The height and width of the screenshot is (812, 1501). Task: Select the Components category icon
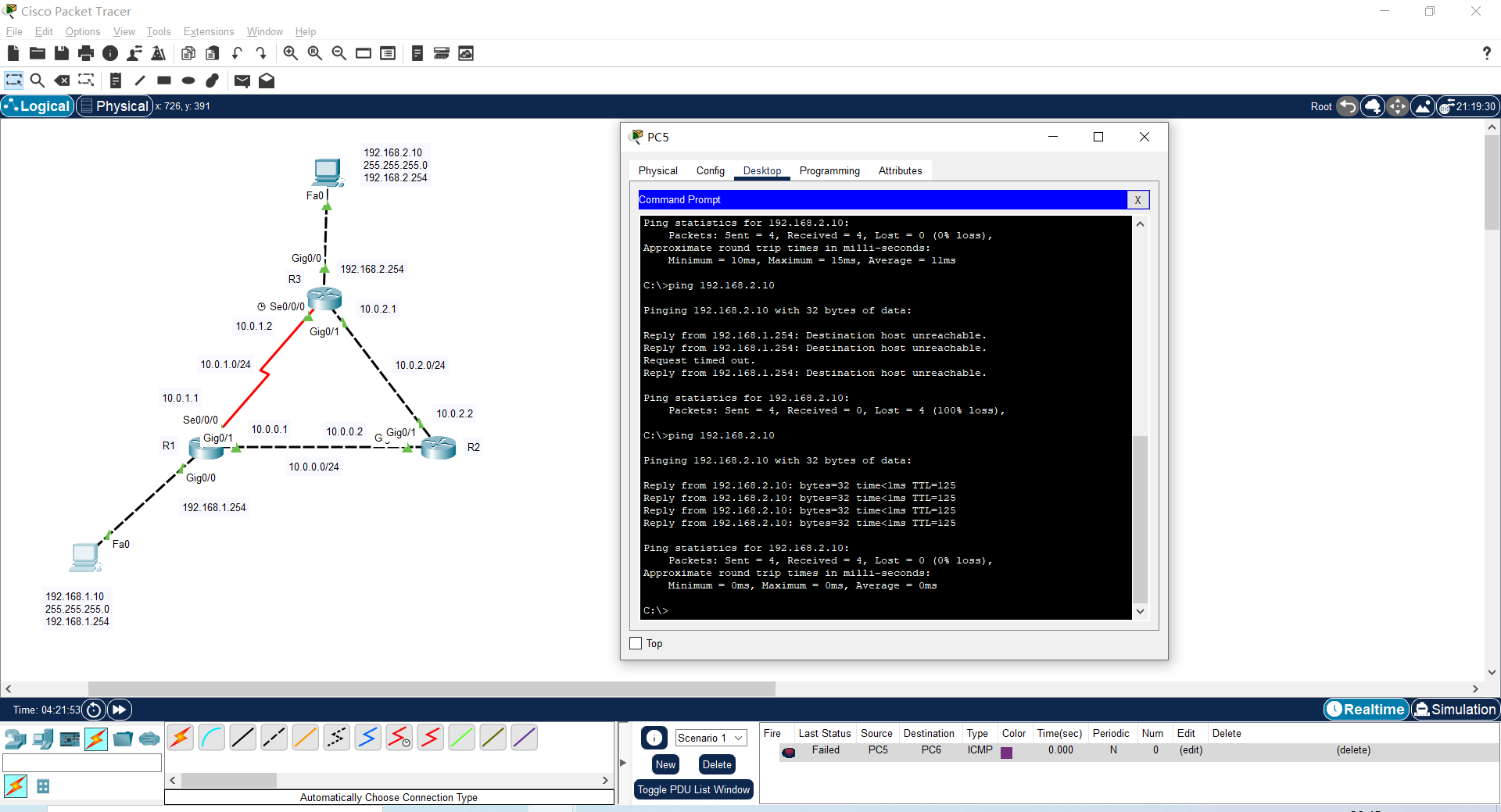tap(70, 739)
